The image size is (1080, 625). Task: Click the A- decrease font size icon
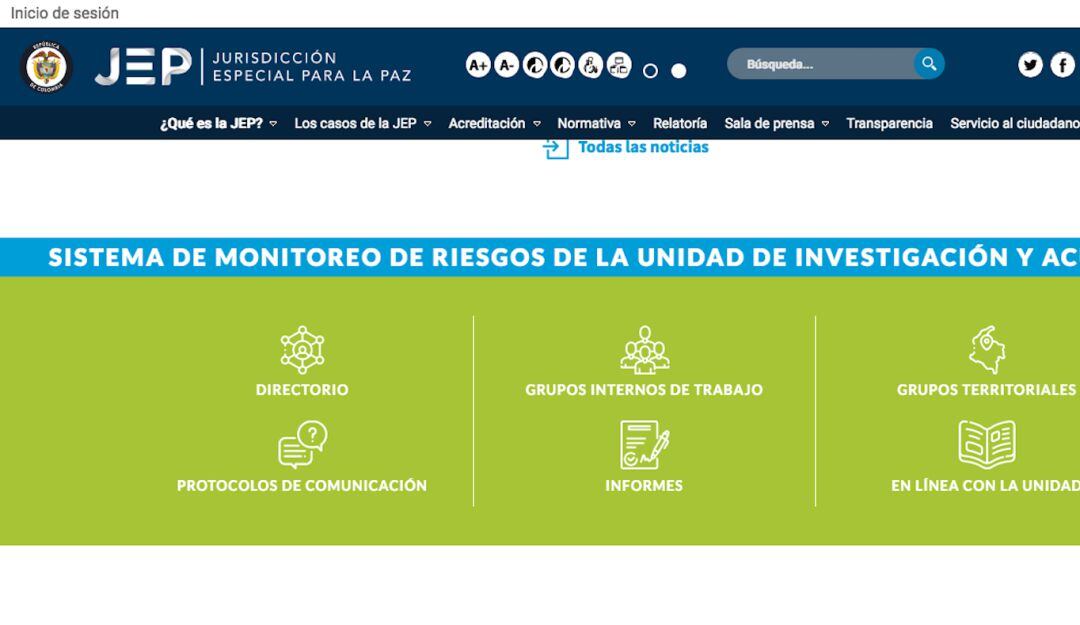506,65
